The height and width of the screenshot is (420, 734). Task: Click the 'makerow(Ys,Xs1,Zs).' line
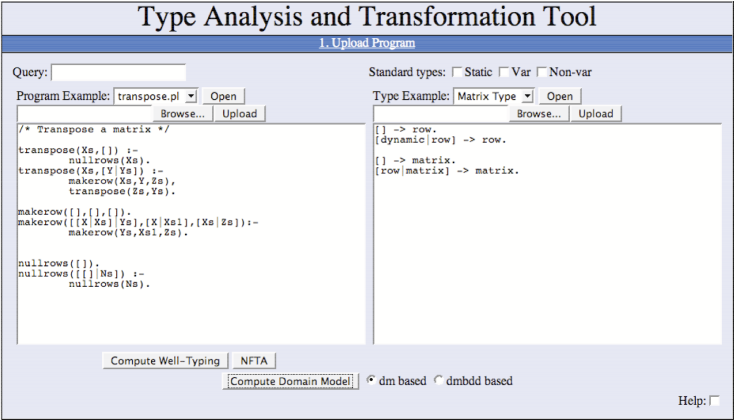pos(128,233)
